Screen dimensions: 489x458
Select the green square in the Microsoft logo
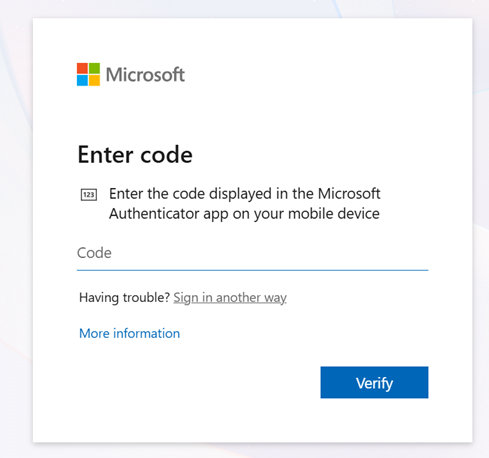(94, 68)
